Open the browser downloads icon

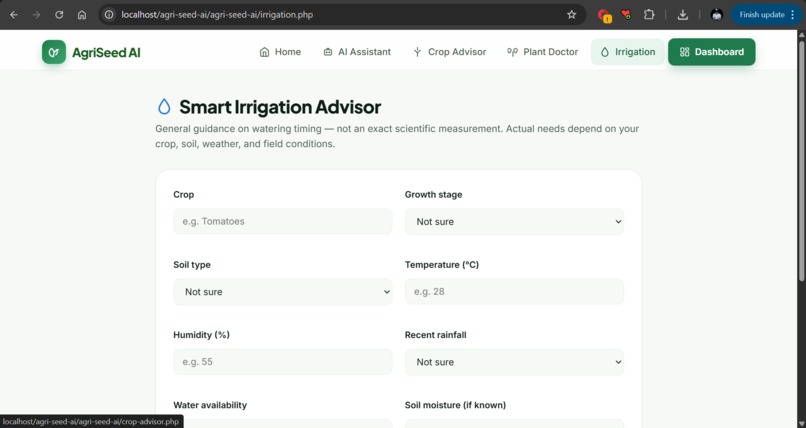683,14
